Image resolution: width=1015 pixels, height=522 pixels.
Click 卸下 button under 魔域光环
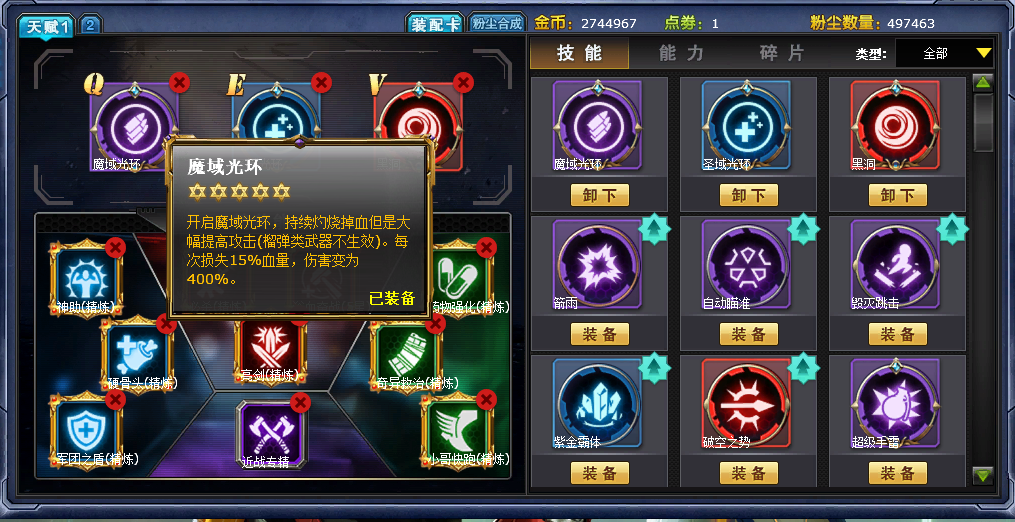[599, 195]
